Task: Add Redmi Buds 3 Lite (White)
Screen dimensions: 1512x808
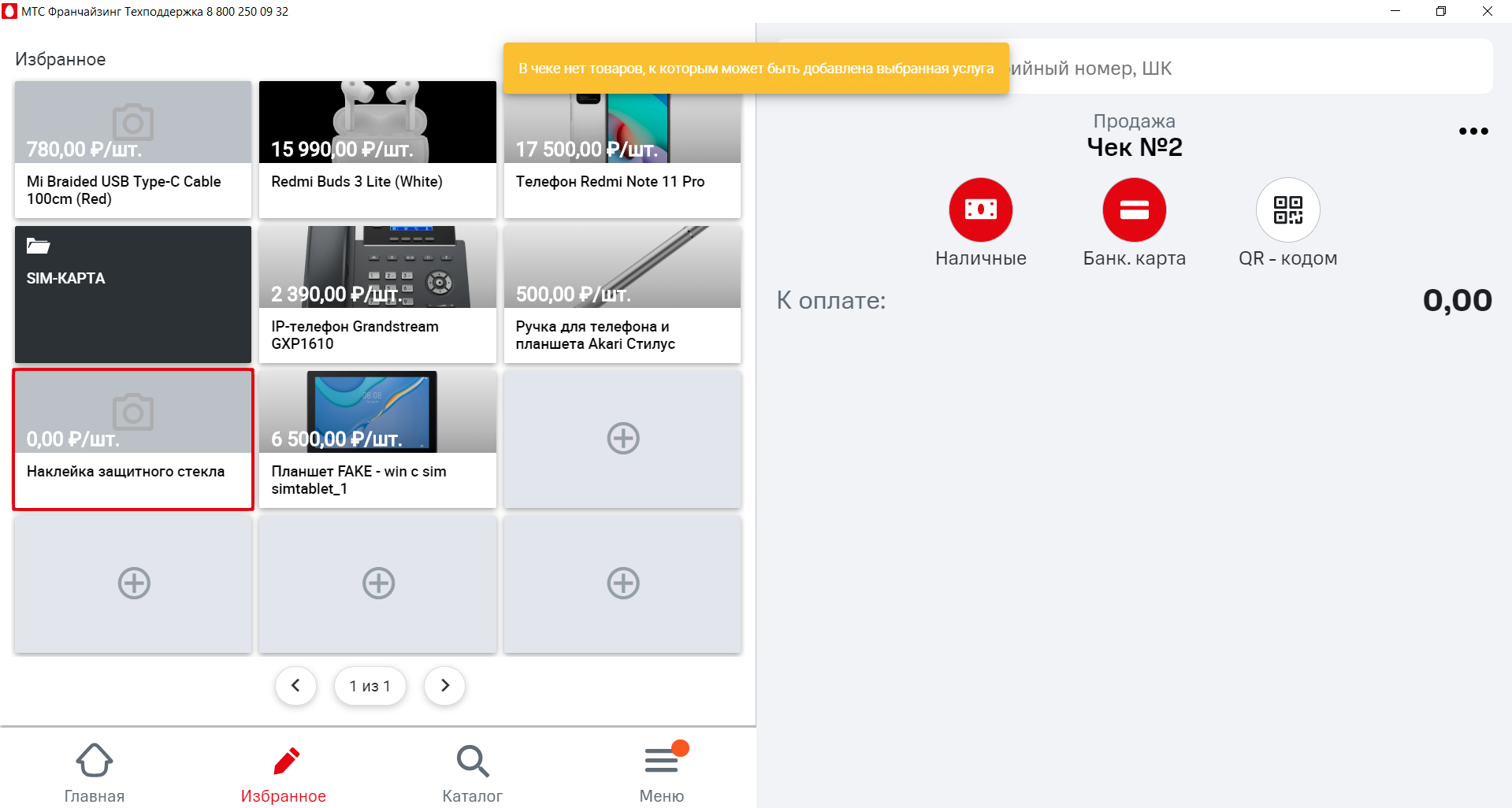Action: (x=377, y=150)
